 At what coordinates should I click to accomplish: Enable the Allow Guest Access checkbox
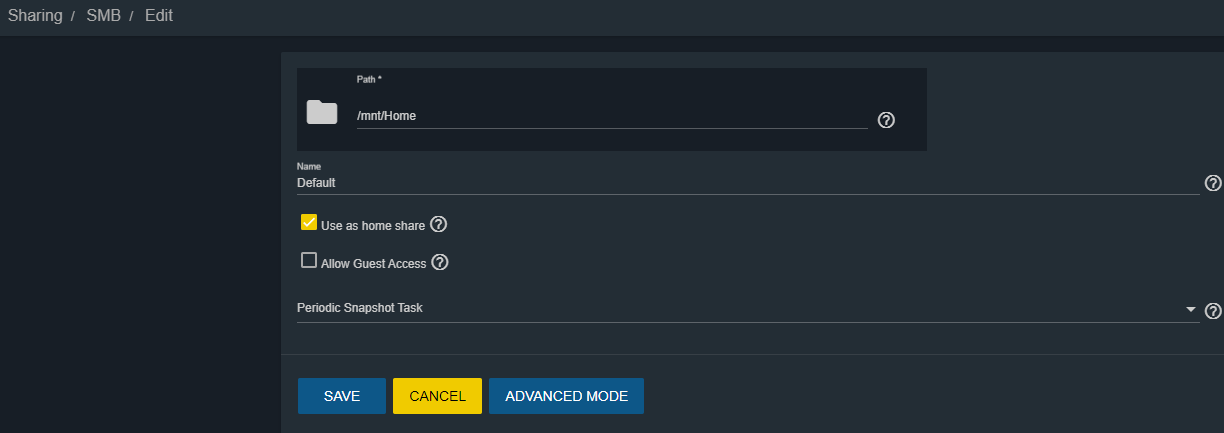click(309, 261)
